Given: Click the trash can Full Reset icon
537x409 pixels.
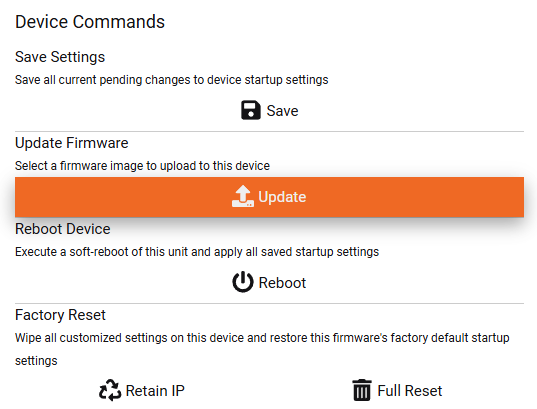Looking at the screenshot, I should tap(362, 390).
